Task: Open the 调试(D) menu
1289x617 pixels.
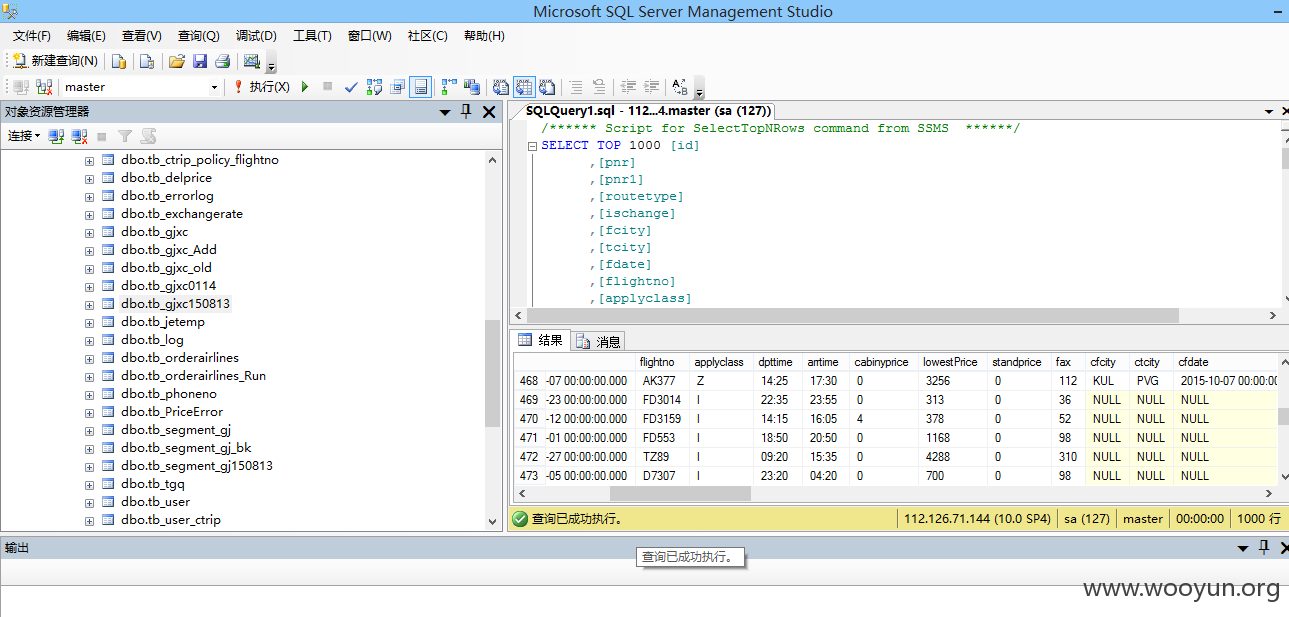Action: coord(256,35)
